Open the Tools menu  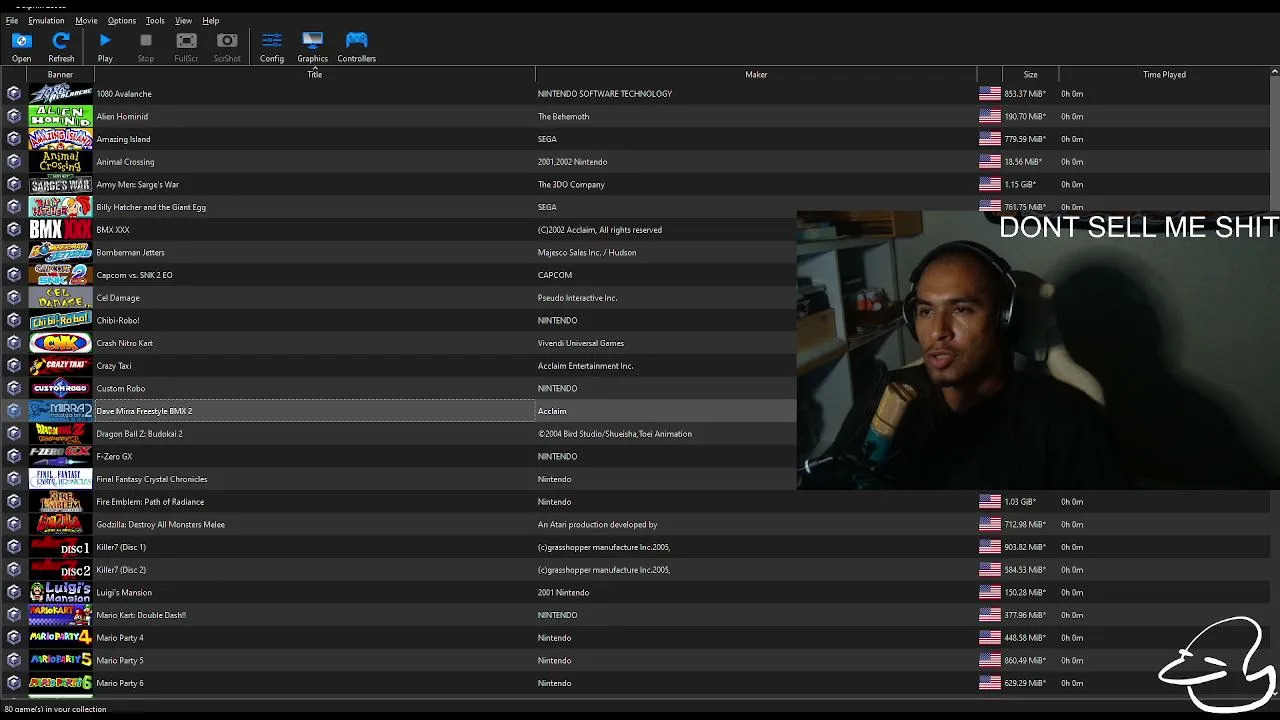(x=155, y=20)
